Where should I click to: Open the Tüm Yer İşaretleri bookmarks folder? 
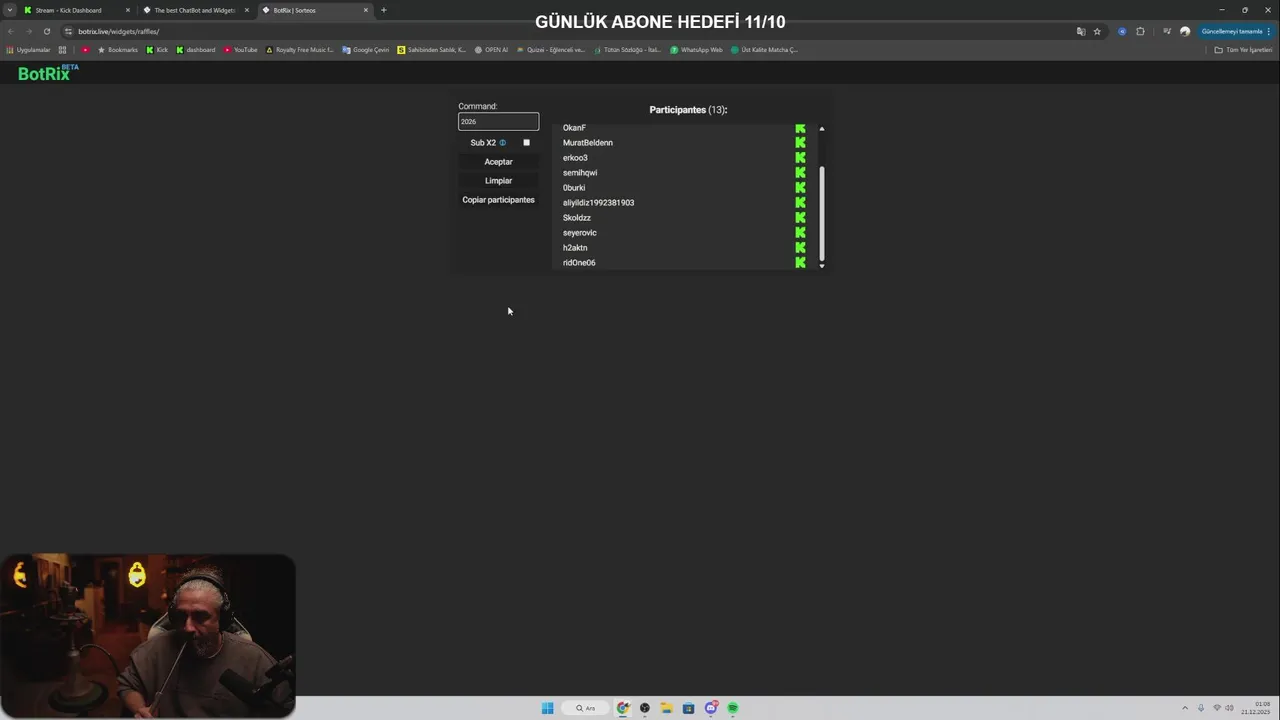pyautogui.click(x=1243, y=50)
